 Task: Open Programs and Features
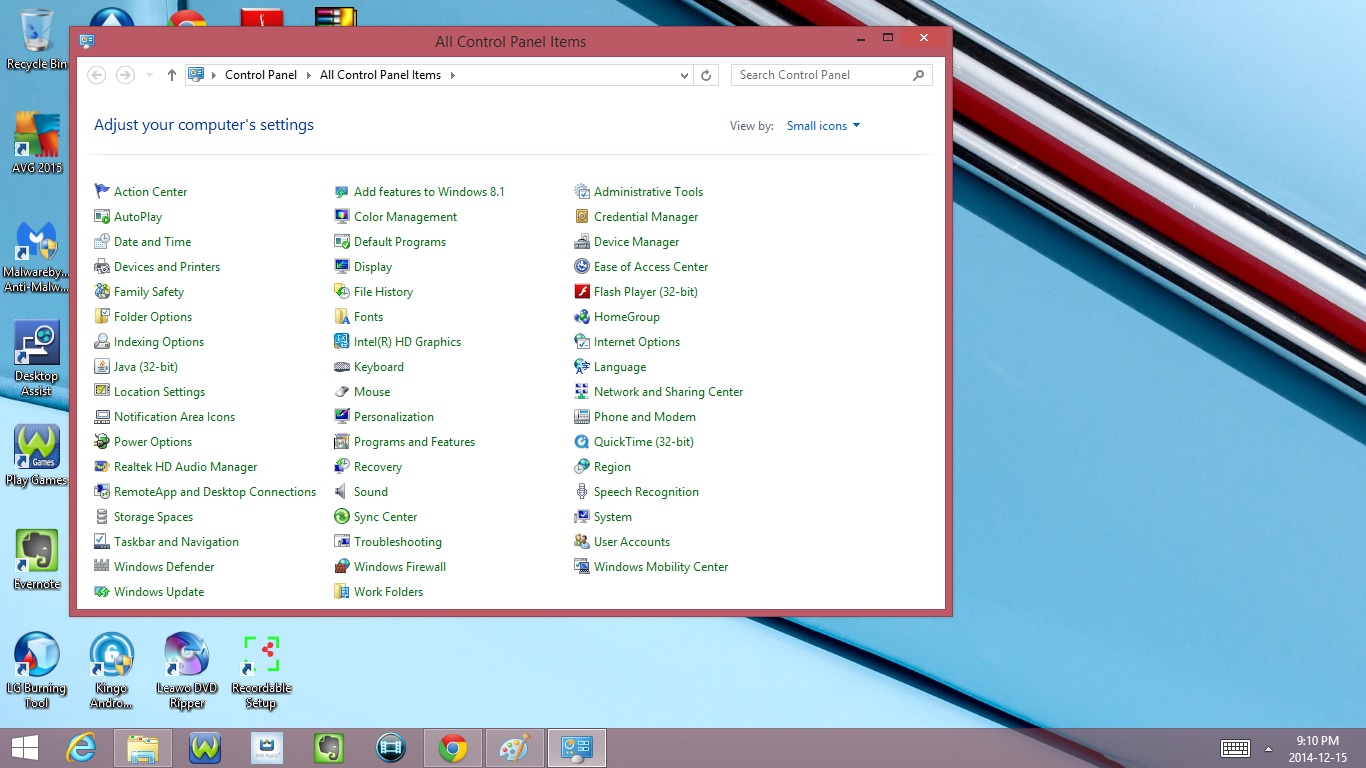pos(414,441)
